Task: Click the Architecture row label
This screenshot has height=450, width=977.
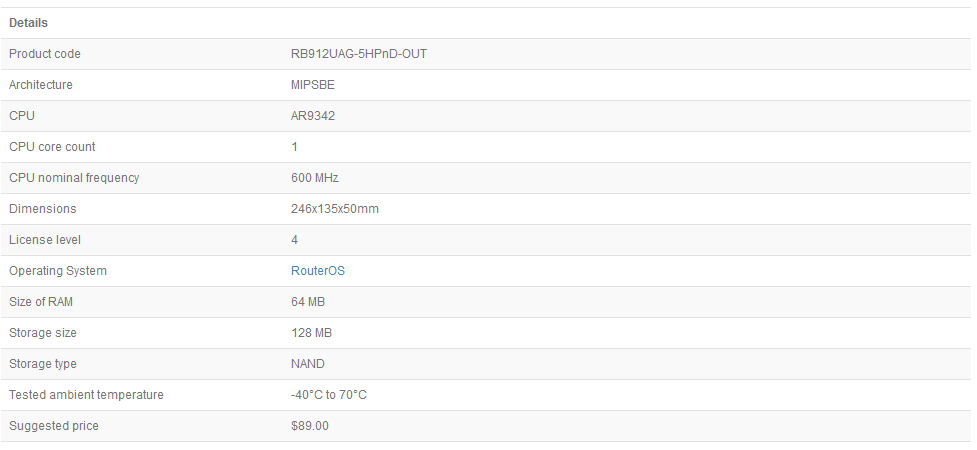Action: pos(41,85)
